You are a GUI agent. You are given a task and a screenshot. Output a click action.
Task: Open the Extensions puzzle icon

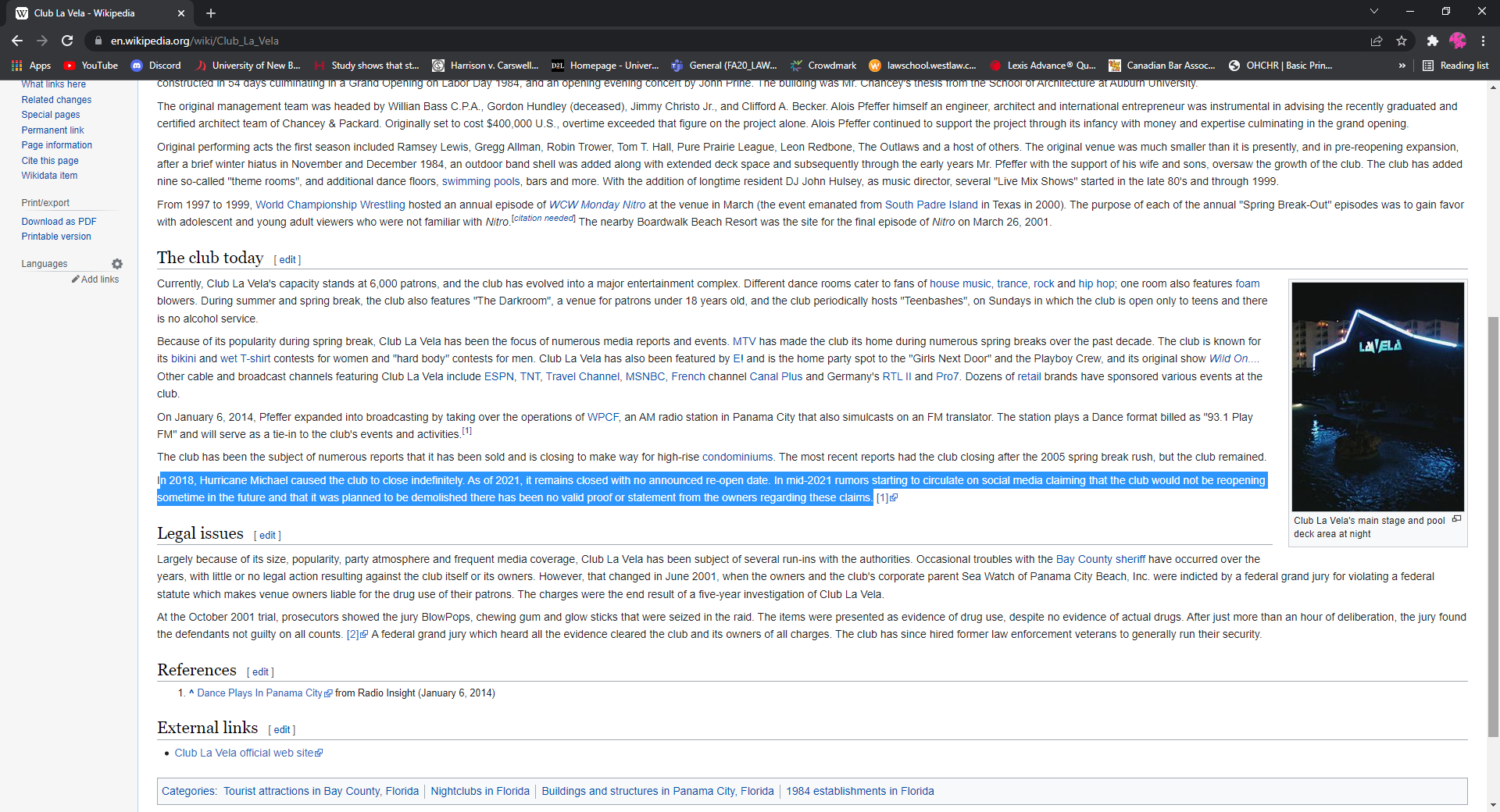(1432, 41)
